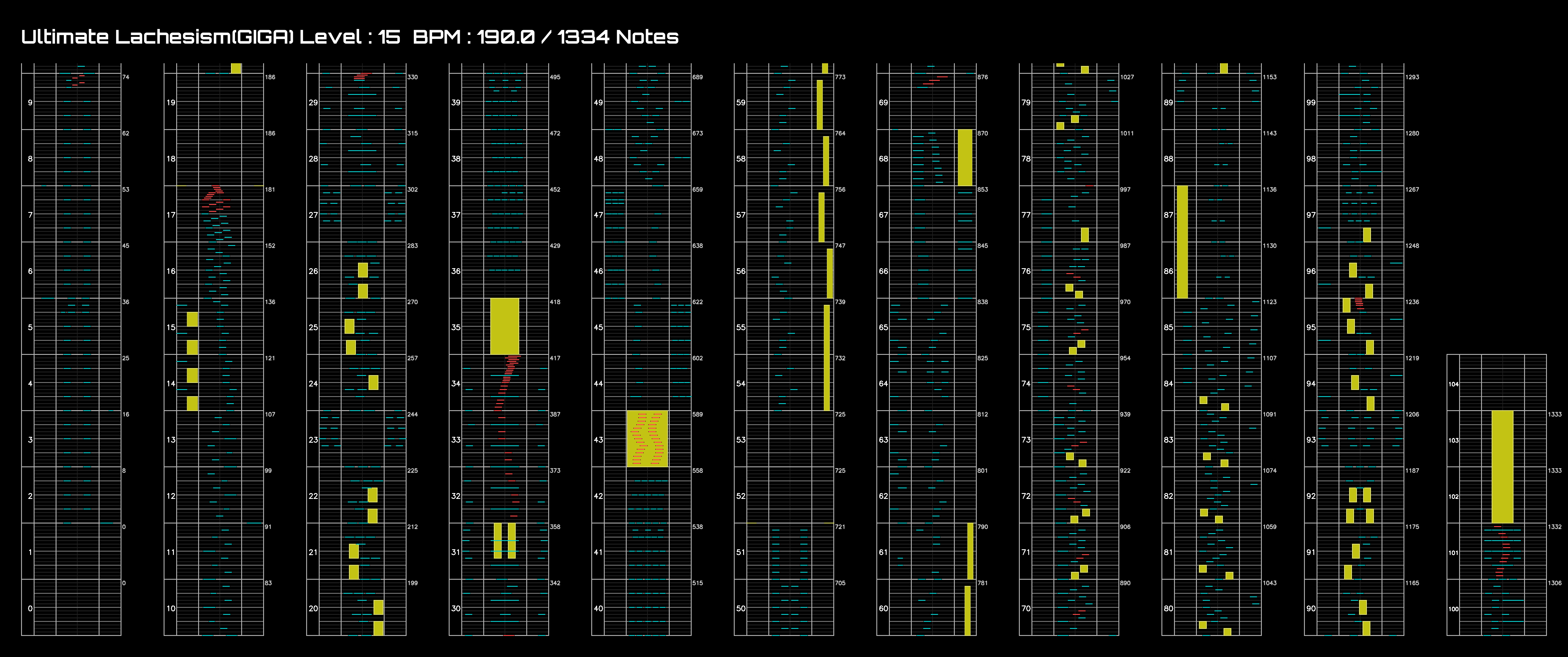This screenshot has width=1568, height=657.
Task: Click note count '1293'
Action: point(1412,77)
